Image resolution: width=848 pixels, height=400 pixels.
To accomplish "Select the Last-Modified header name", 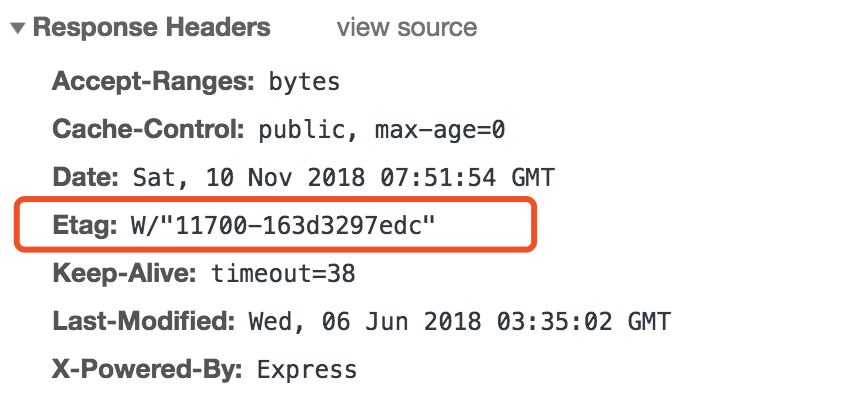I will click(x=143, y=321).
